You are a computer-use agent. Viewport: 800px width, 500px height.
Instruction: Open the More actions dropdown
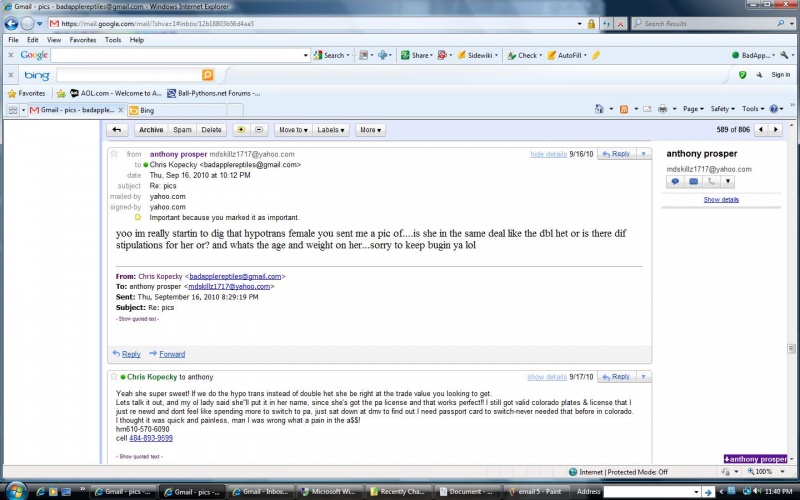pos(370,130)
